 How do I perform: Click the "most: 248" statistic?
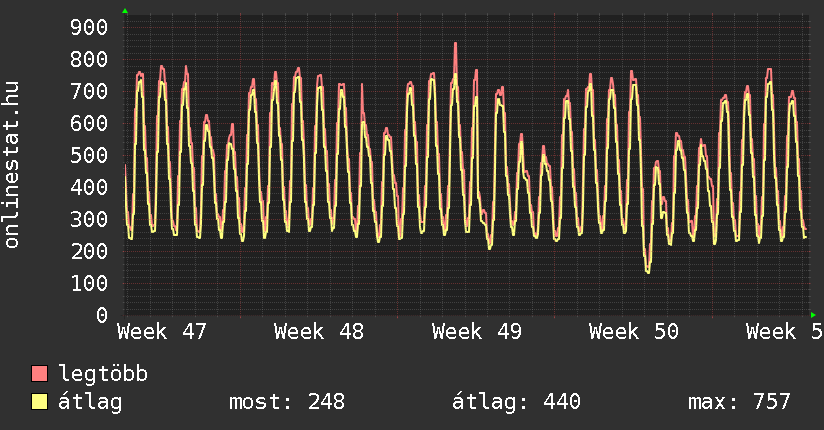(x=287, y=402)
